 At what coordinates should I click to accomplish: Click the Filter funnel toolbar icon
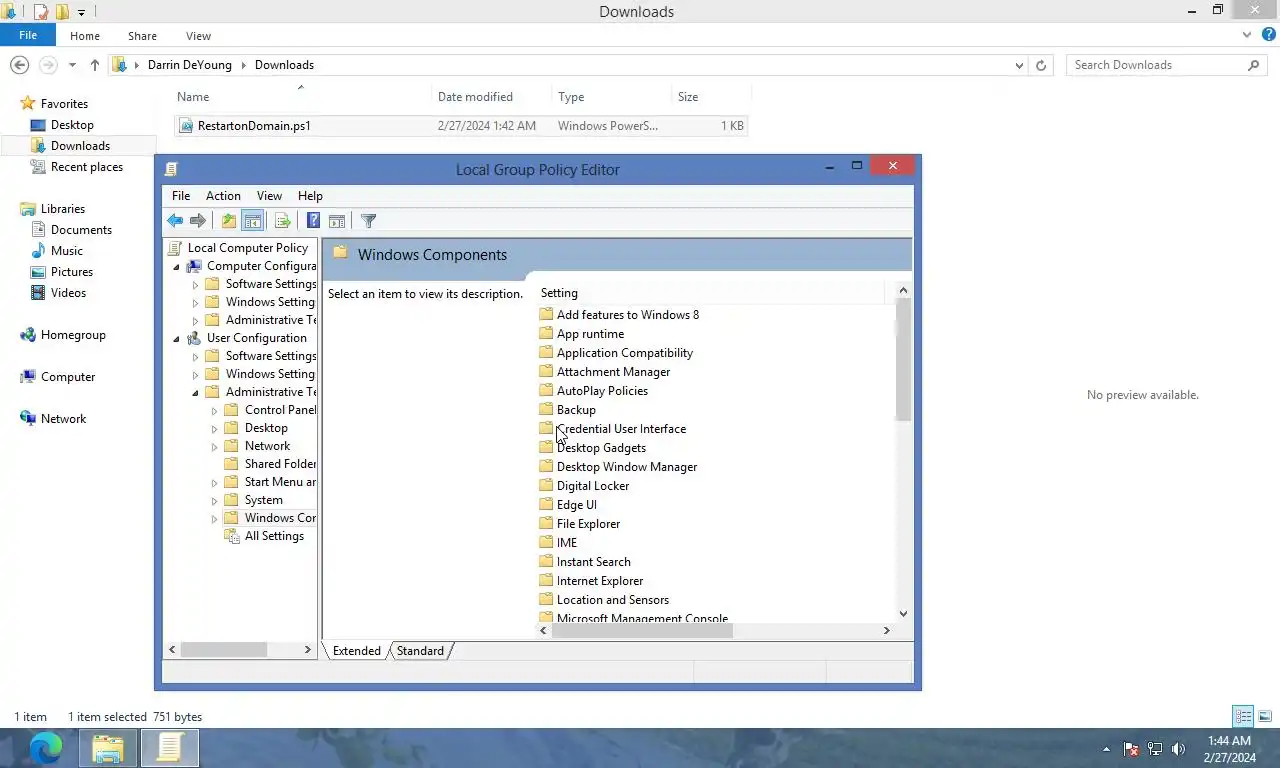(368, 221)
